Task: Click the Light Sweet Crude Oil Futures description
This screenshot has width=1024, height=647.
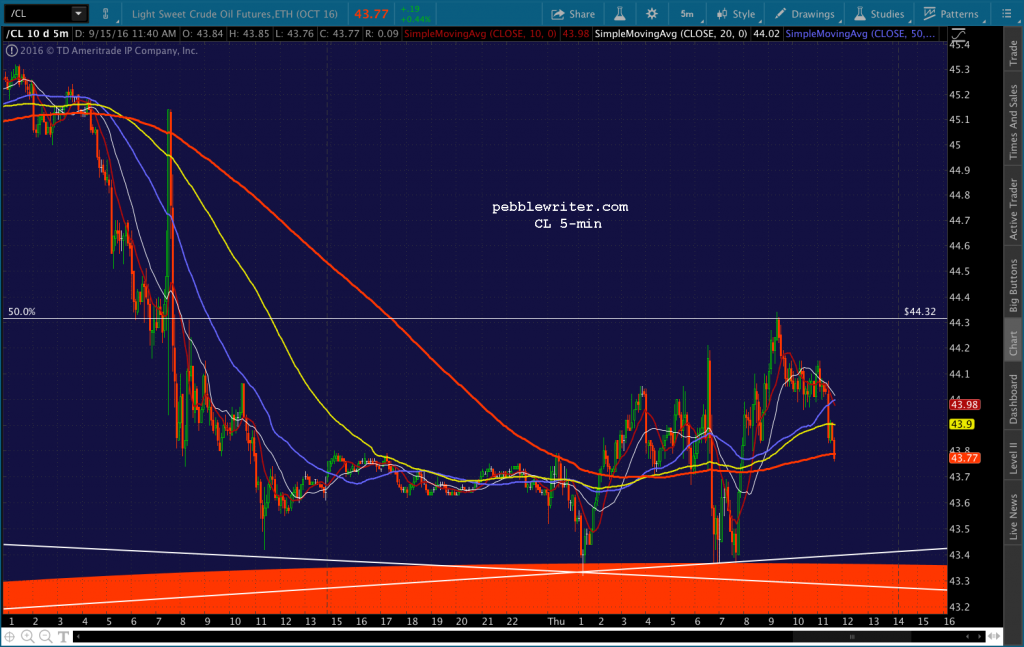Action: [234, 14]
